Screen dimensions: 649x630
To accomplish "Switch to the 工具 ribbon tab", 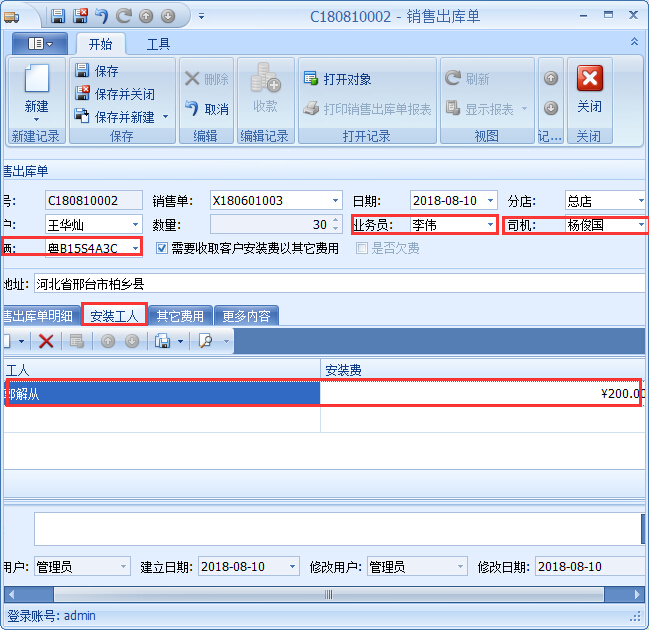I will click(x=158, y=44).
